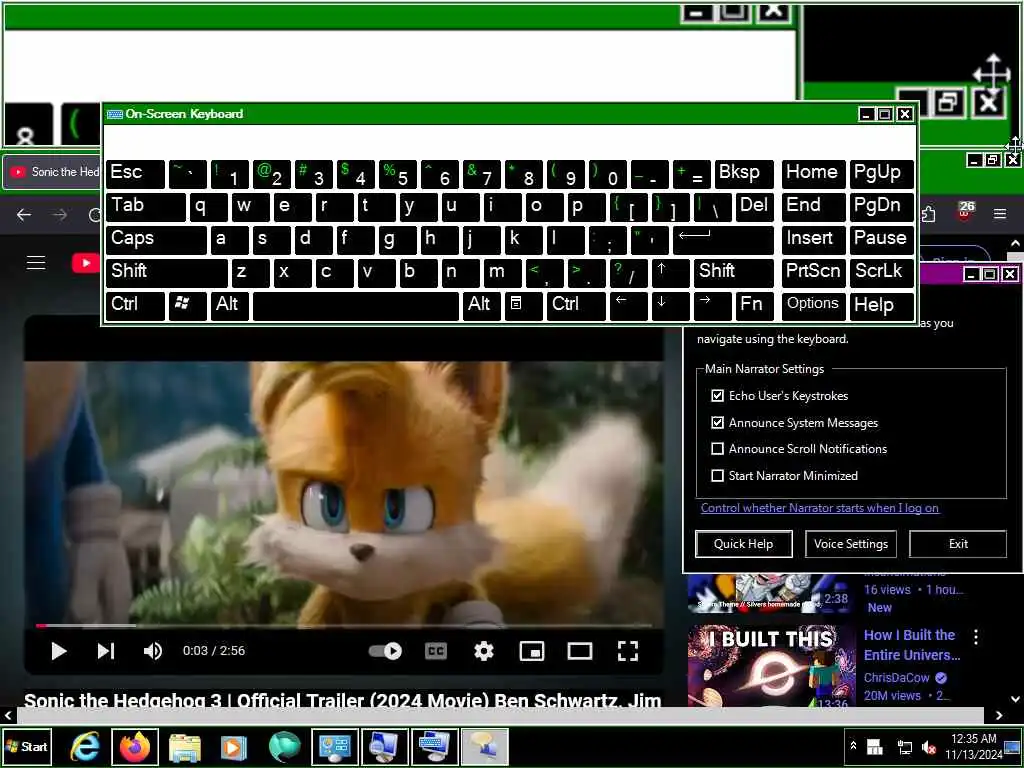Viewport: 1024px width, 768px height.
Task: Click the return arrow key on keyboard
Action: tap(723, 240)
